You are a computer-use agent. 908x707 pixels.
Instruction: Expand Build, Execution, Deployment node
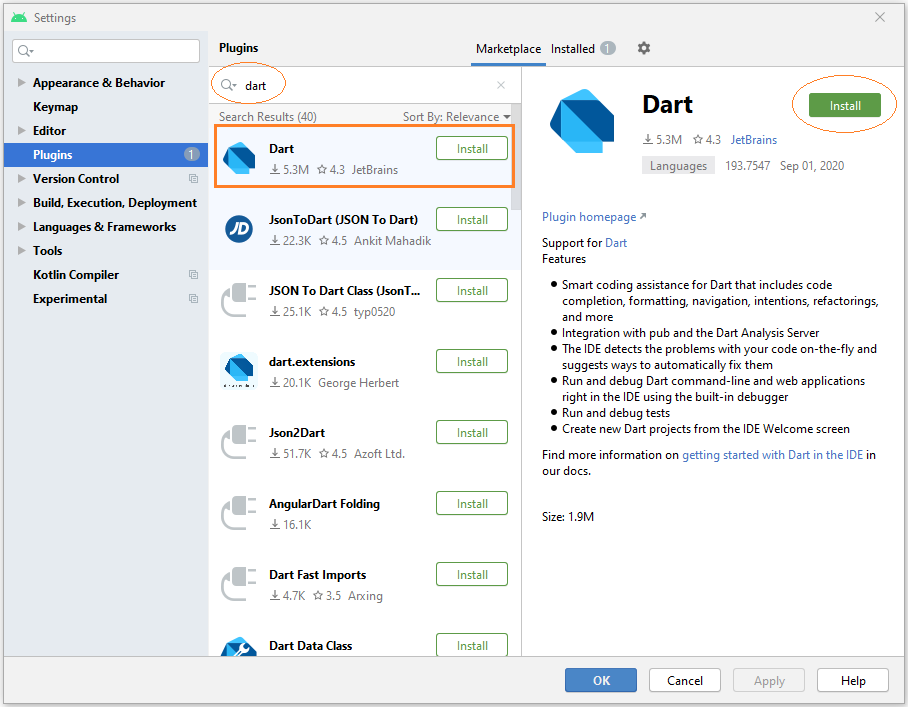click(21, 203)
